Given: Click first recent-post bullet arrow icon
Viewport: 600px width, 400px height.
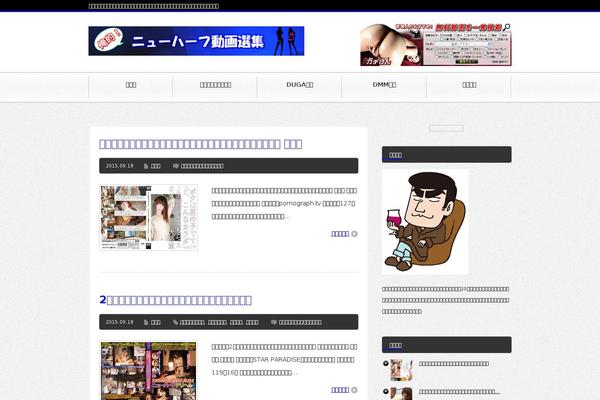Looking at the screenshot, I should (385, 363).
